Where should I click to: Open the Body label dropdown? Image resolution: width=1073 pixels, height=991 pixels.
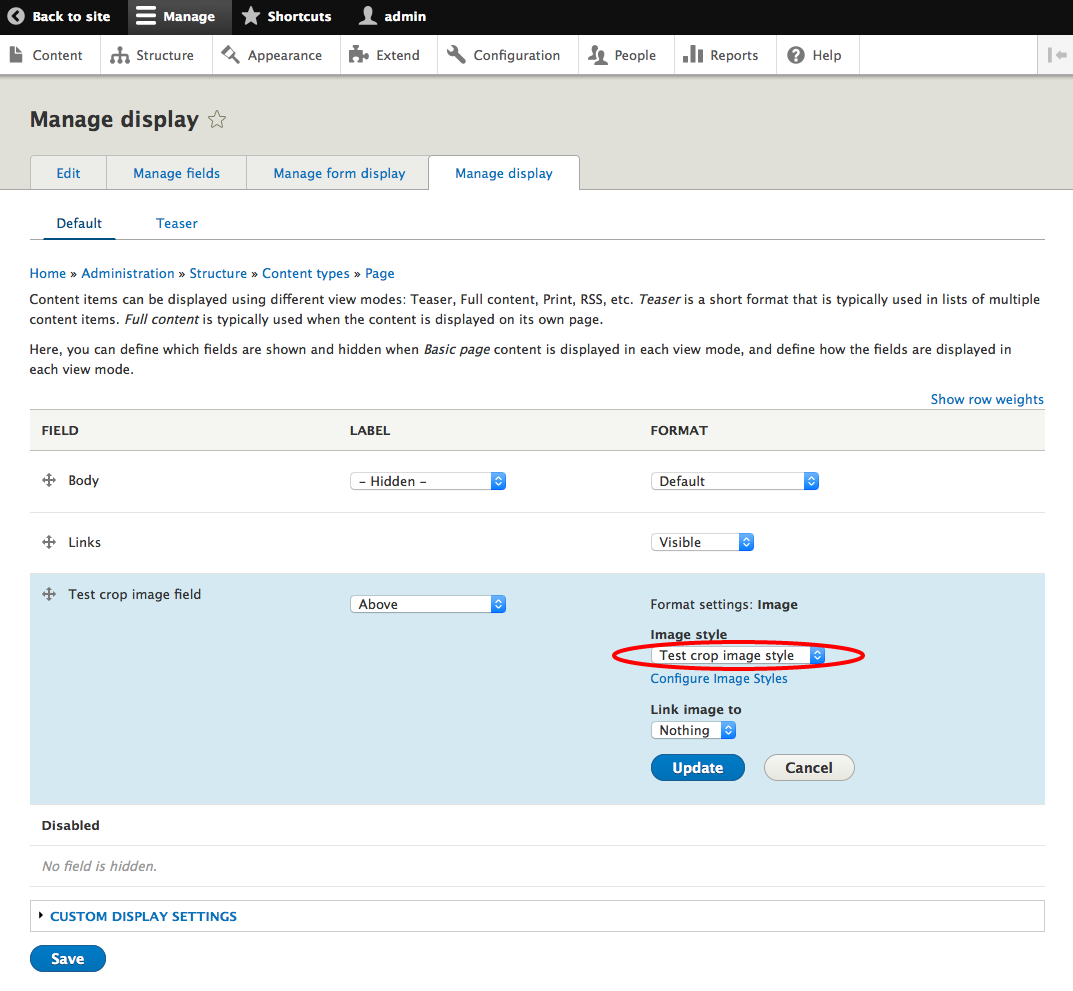coord(428,481)
